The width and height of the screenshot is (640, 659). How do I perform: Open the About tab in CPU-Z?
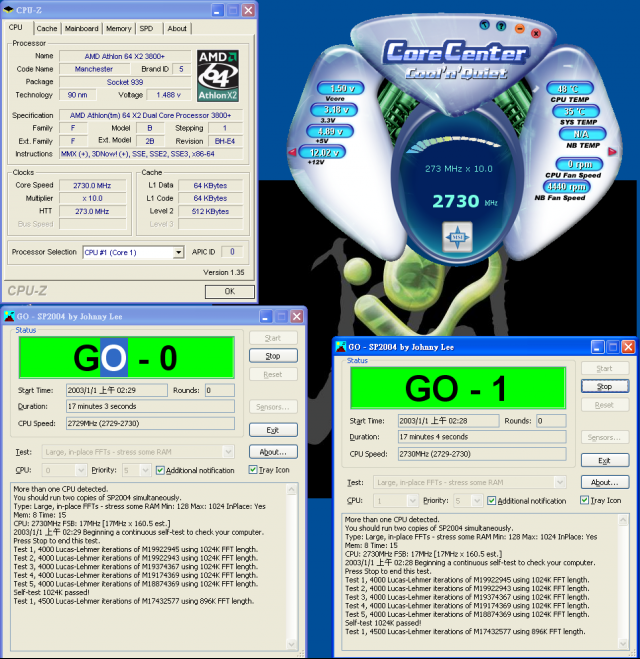coord(177,29)
